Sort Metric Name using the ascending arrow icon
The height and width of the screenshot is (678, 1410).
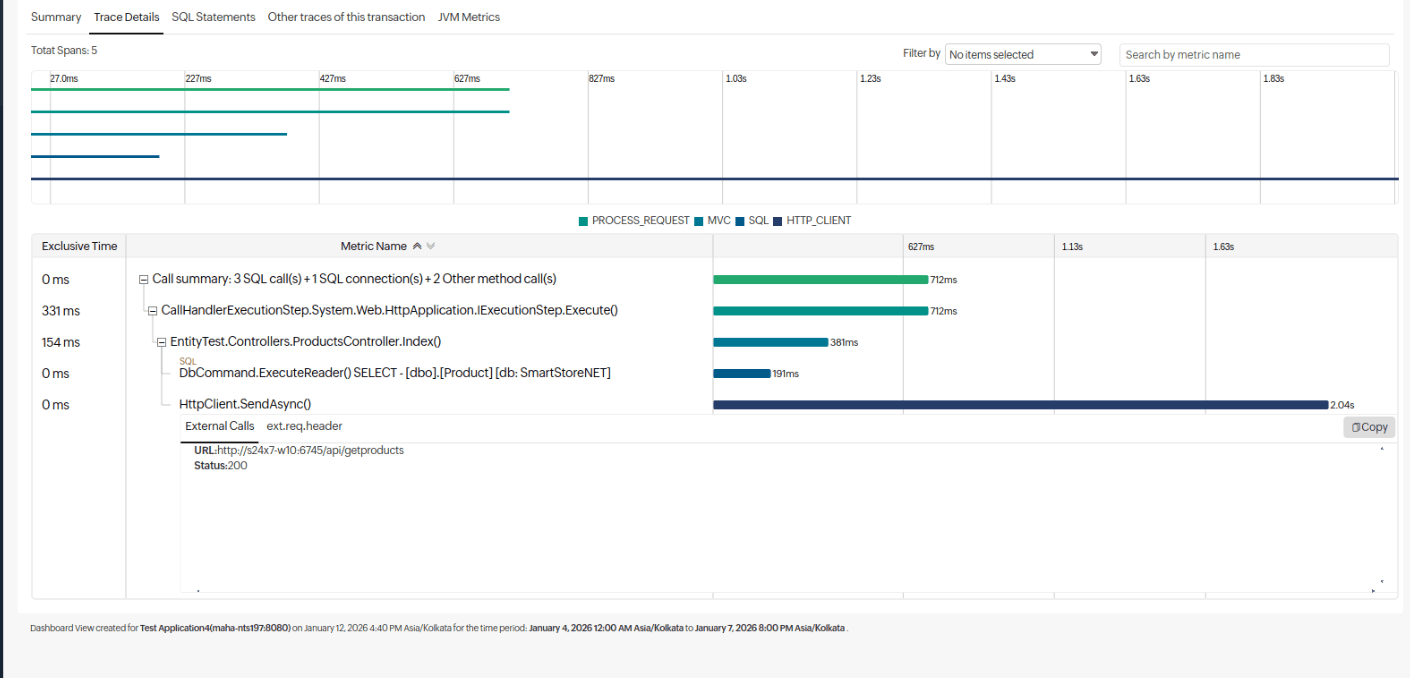(417, 245)
